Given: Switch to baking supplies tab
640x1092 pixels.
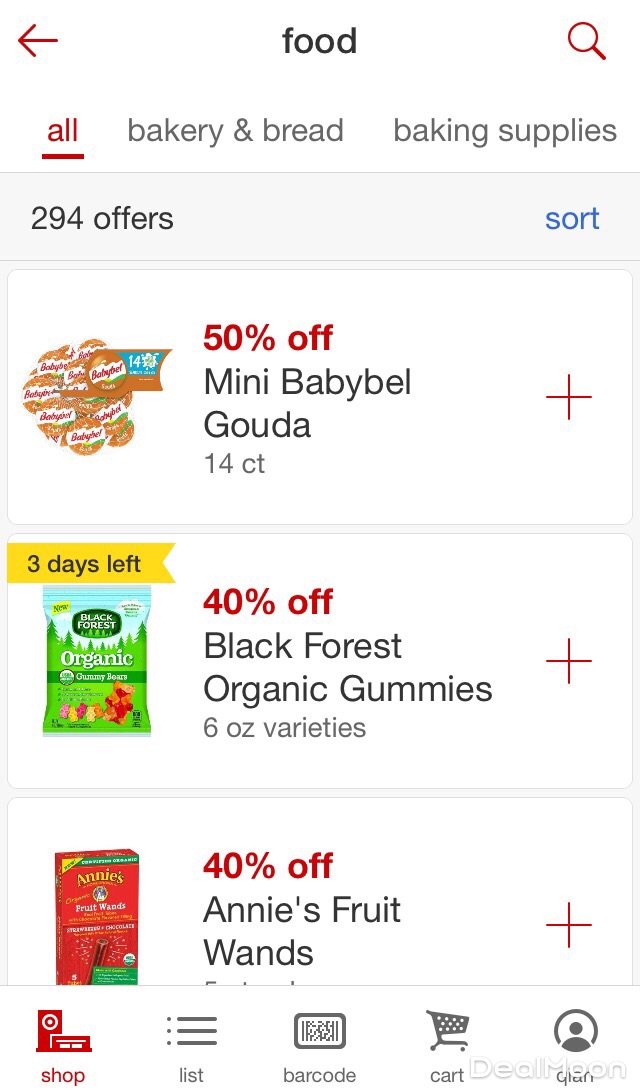Looking at the screenshot, I should tap(505, 131).
